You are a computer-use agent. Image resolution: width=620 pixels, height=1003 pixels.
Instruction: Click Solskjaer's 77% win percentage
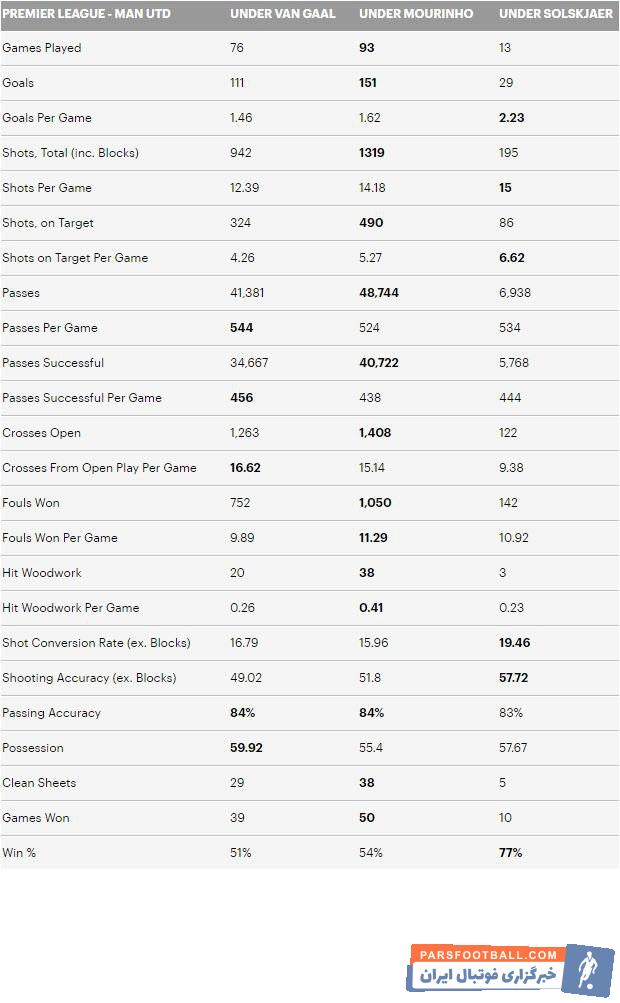click(510, 853)
